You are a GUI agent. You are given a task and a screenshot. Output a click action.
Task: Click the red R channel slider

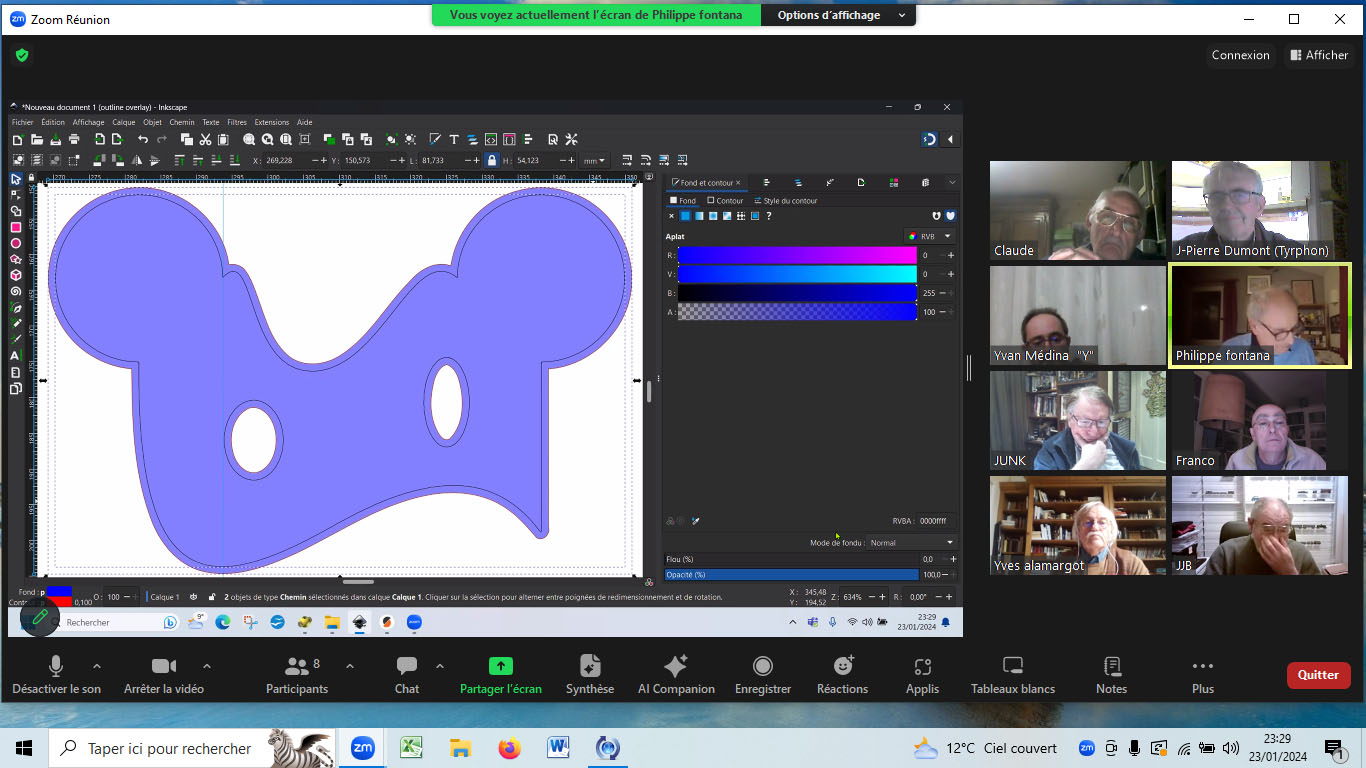pos(797,255)
